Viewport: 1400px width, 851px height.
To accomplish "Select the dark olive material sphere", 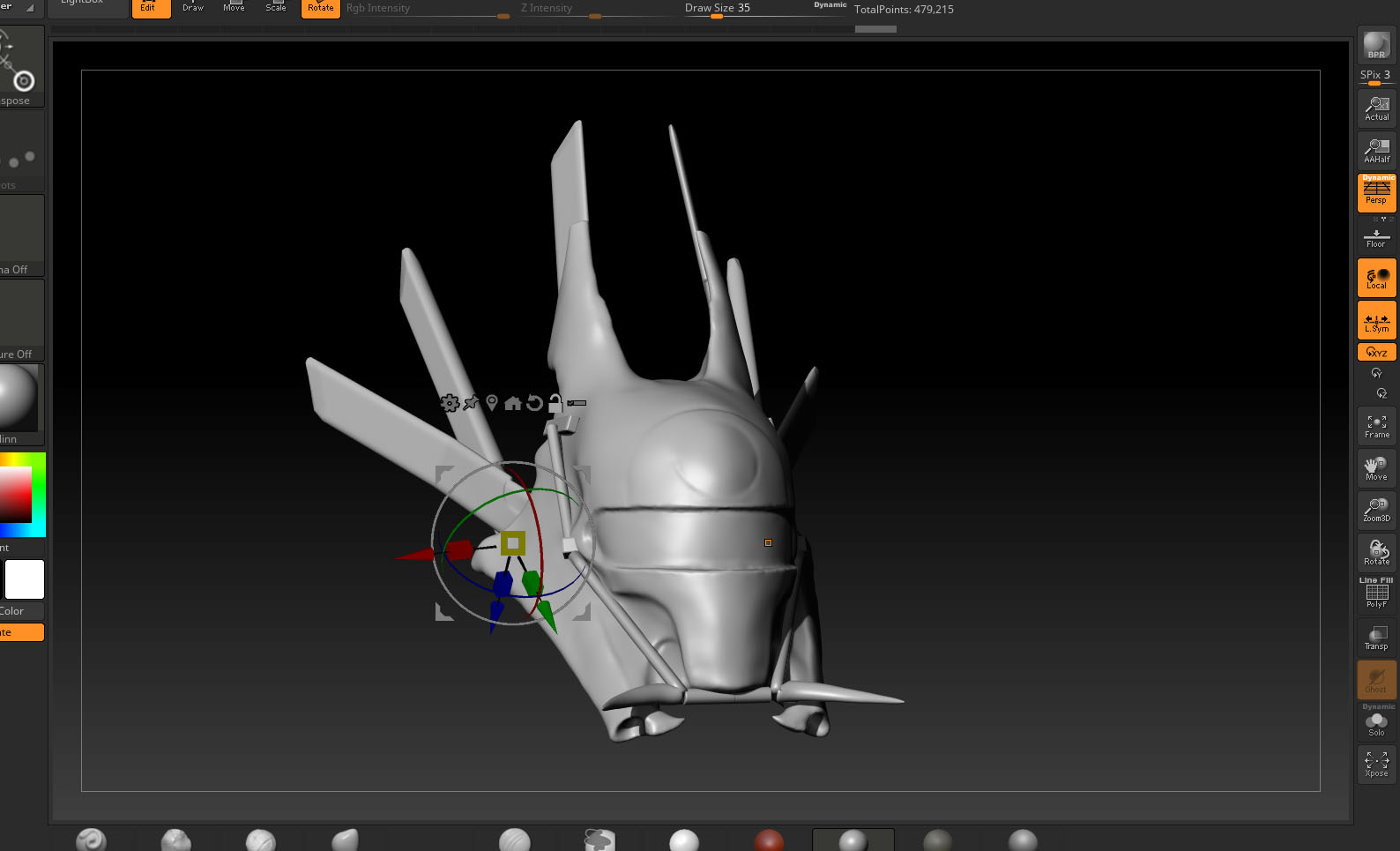I will (937, 840).
